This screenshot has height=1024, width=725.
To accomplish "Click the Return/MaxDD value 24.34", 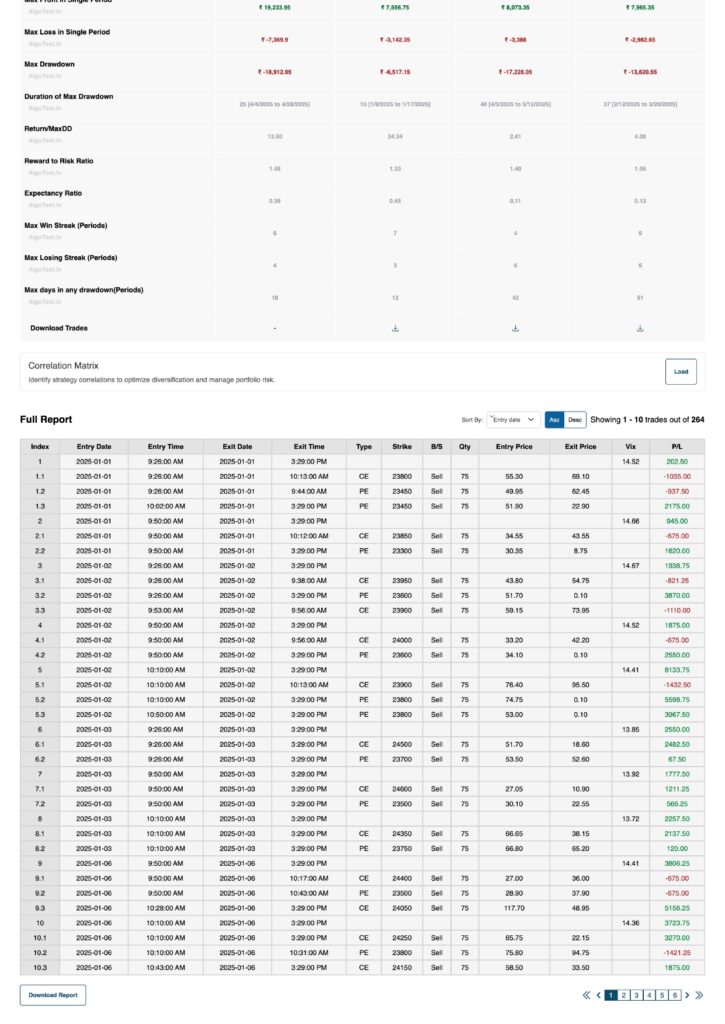I will tap(395, 136).
